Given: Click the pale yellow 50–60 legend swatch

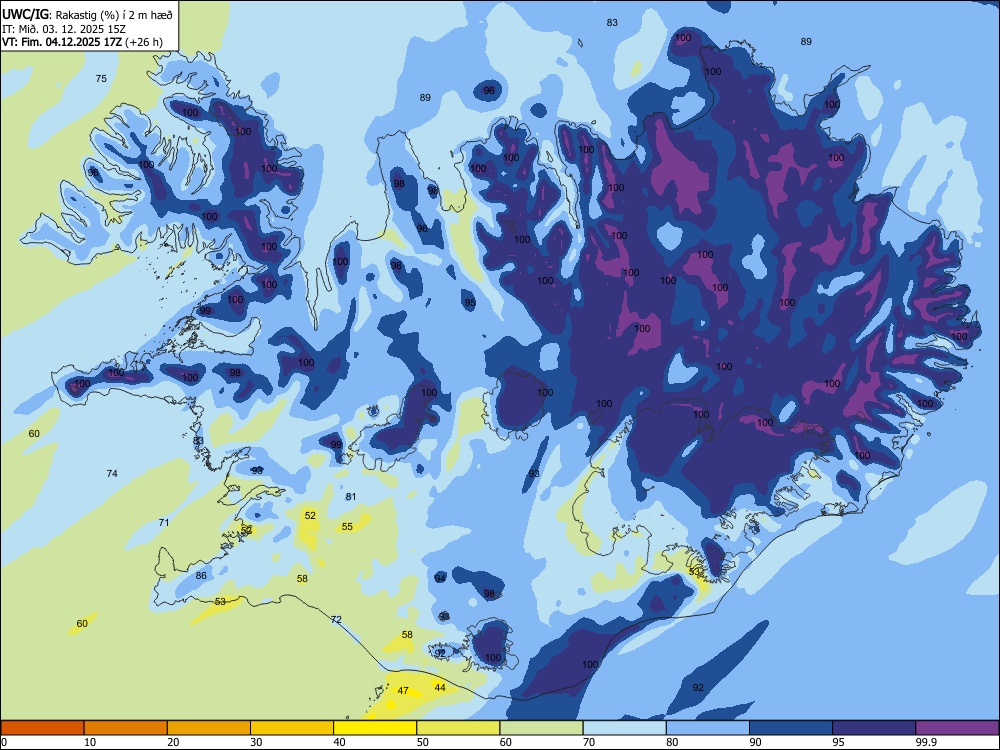Looking at the screenshot, I should pyautogui.click(x=458, y=728).
